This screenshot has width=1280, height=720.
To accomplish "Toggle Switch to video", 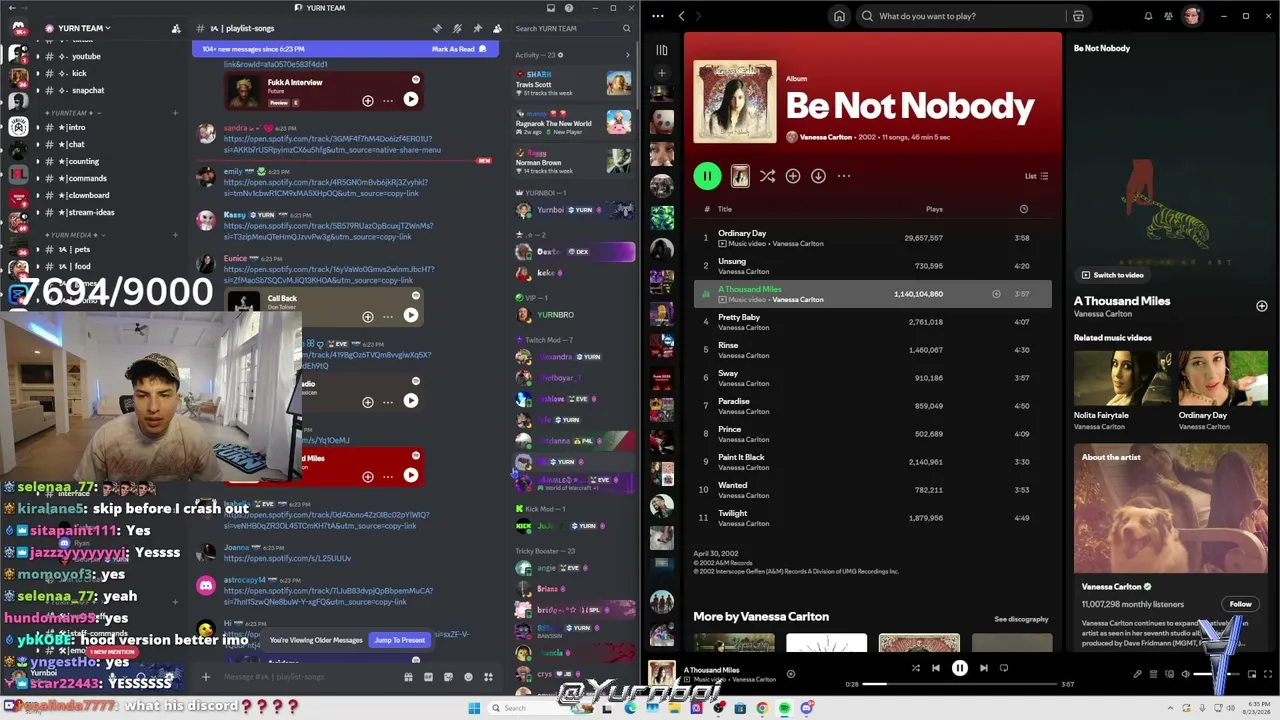I will (1112, 275).
